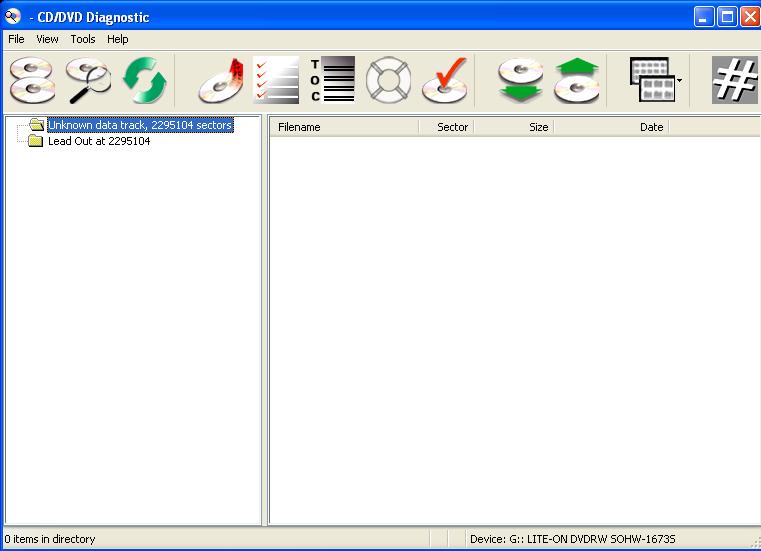Viewport: 761px width, 551px height.
Task: Open the Tools menu
Action: pos(83,39)
